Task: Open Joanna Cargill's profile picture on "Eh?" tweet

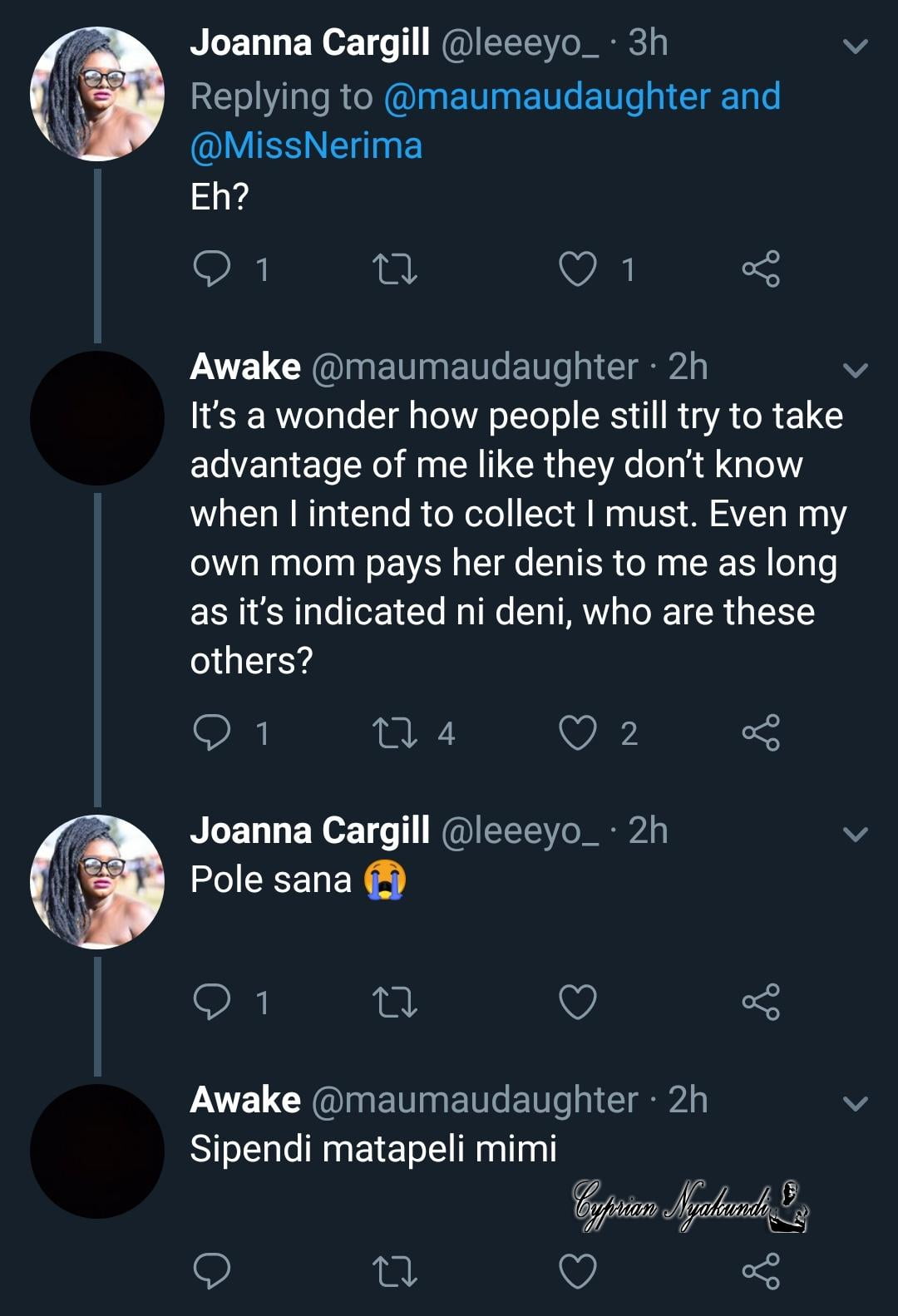Action: [x=97, y=93]
